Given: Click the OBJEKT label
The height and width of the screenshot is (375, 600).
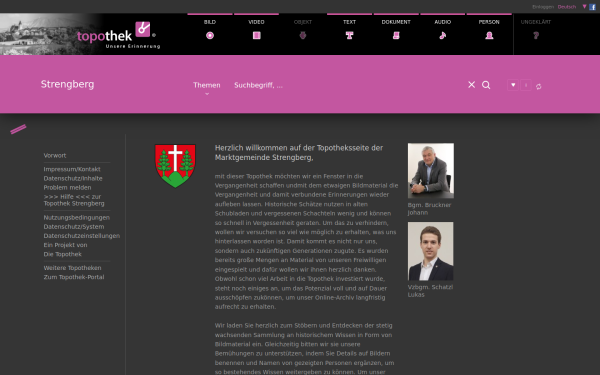Looking at the screenshot, I should 303,22.
